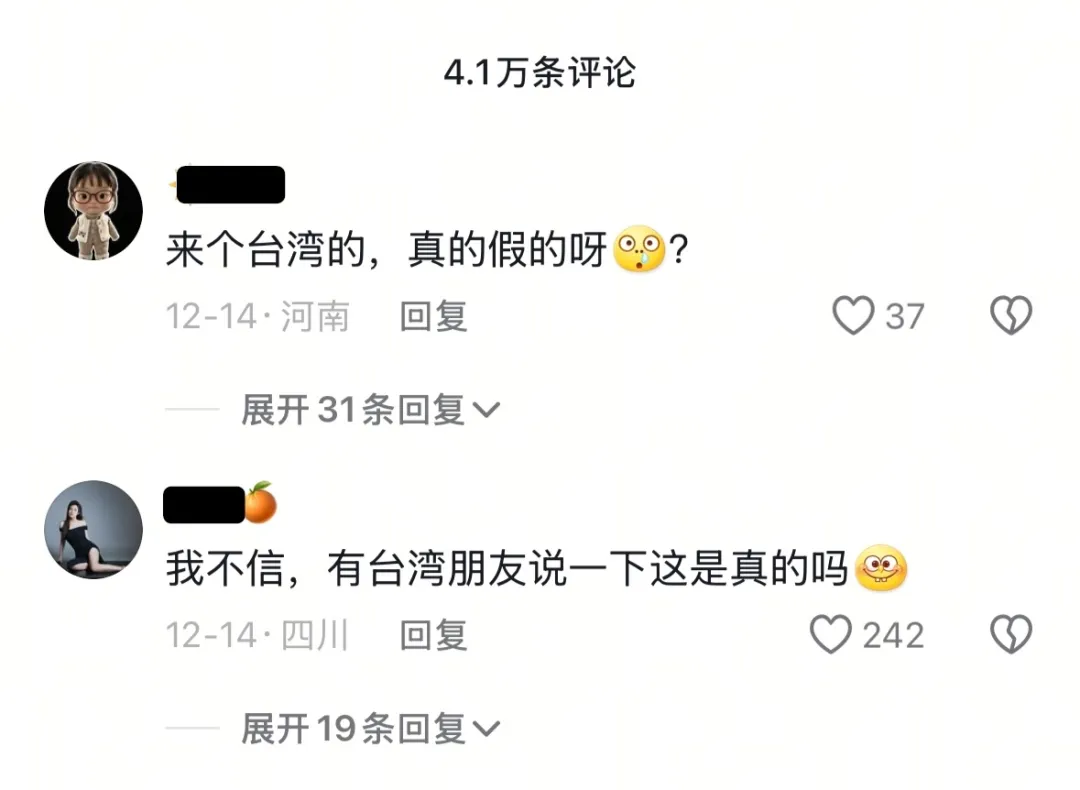Select the comment text 我不信，有台湾朋友说一下

pyautogui.click(x=406, y=569)
